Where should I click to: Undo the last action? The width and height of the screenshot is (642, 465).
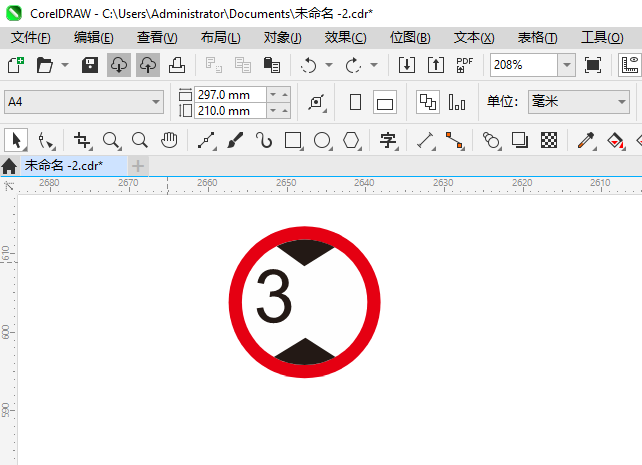point(309,65)
